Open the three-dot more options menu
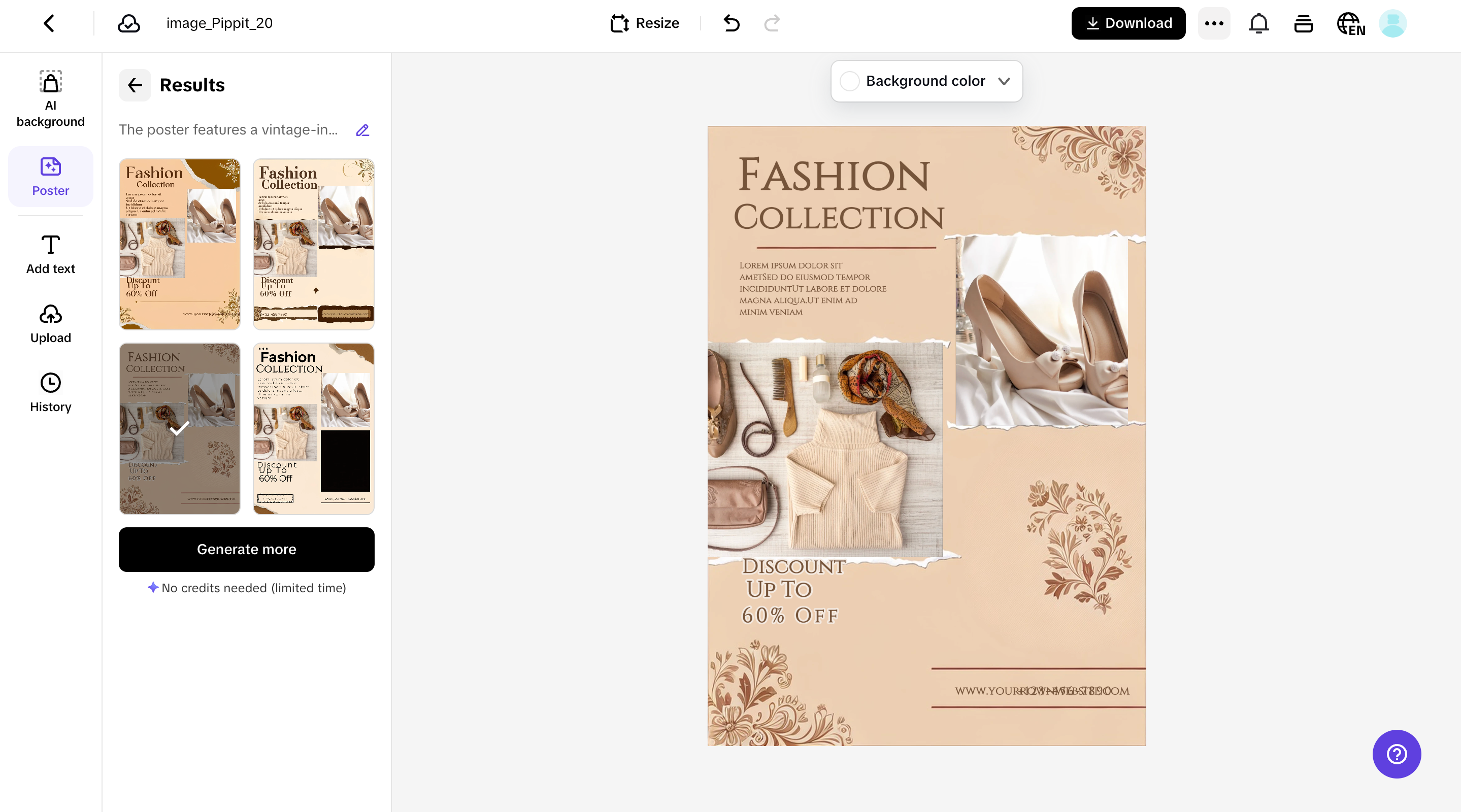 [x=1214, y=23]
